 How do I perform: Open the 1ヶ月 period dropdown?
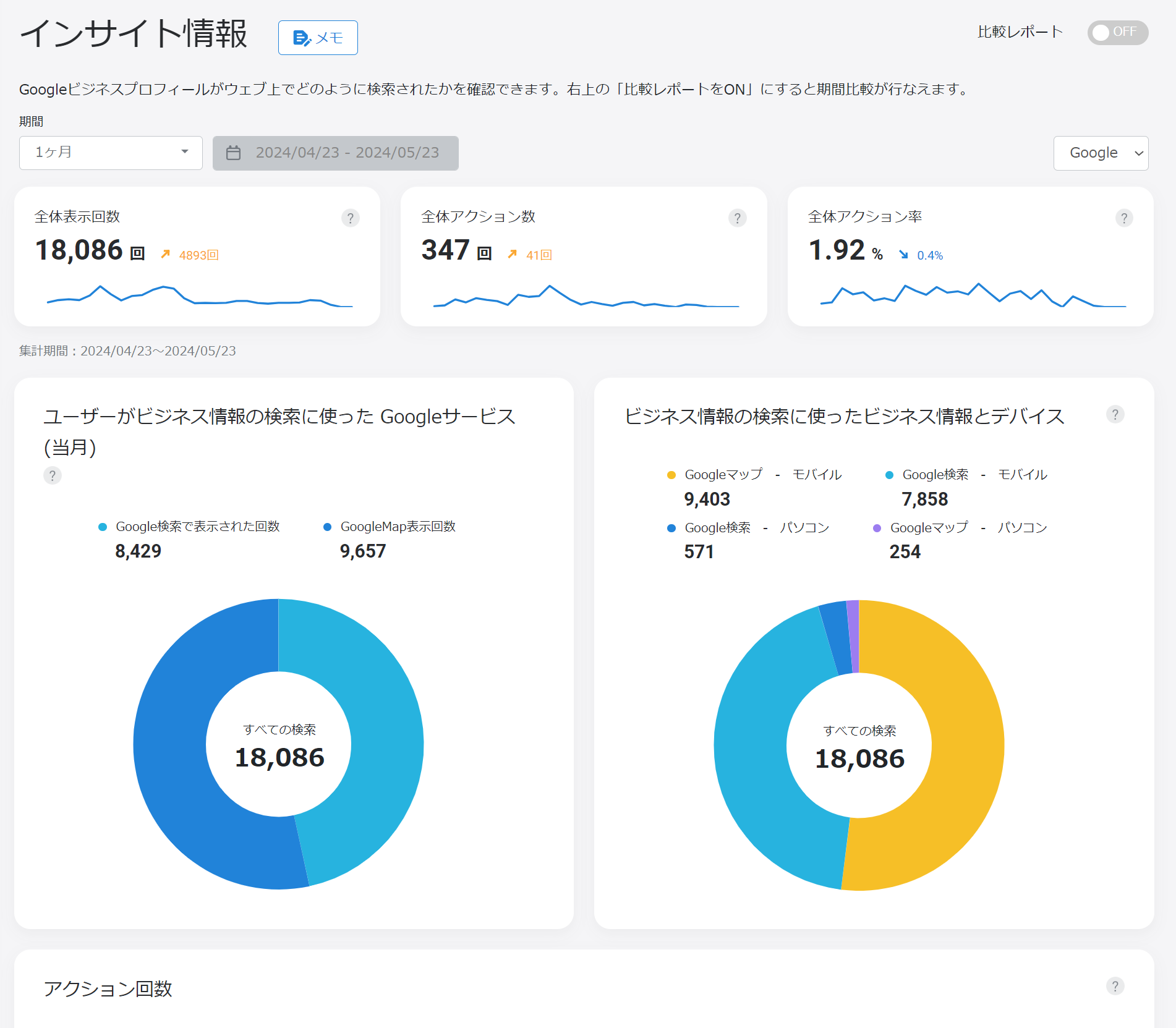pos(111,153)
